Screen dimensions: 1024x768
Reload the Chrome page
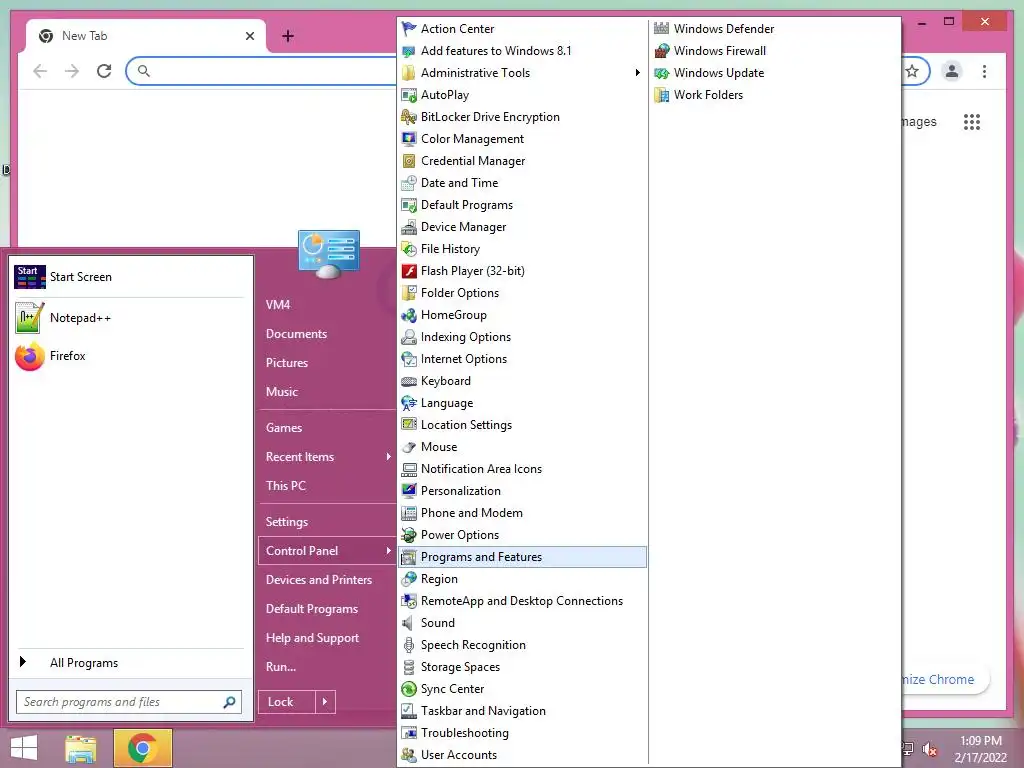104,71
